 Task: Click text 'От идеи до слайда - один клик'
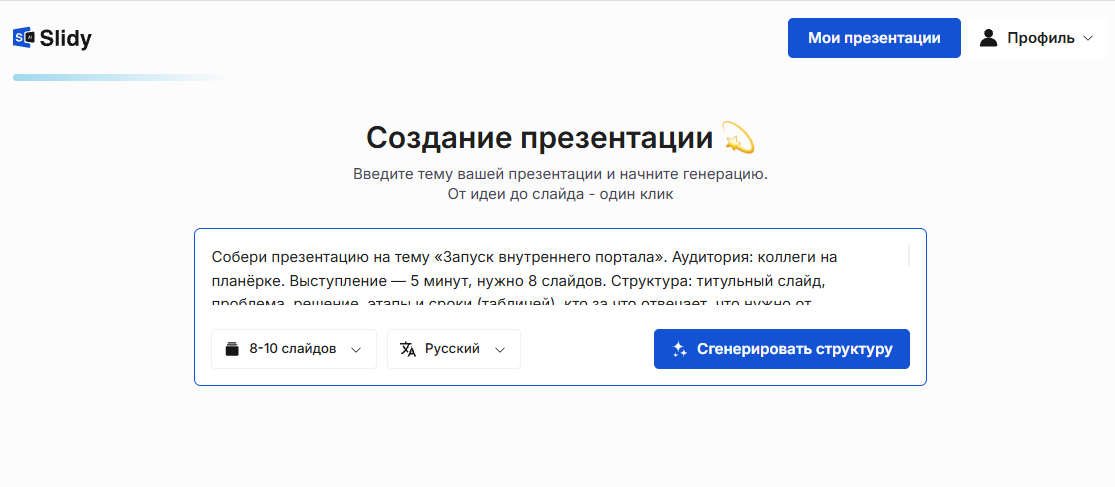click(560, 195)
